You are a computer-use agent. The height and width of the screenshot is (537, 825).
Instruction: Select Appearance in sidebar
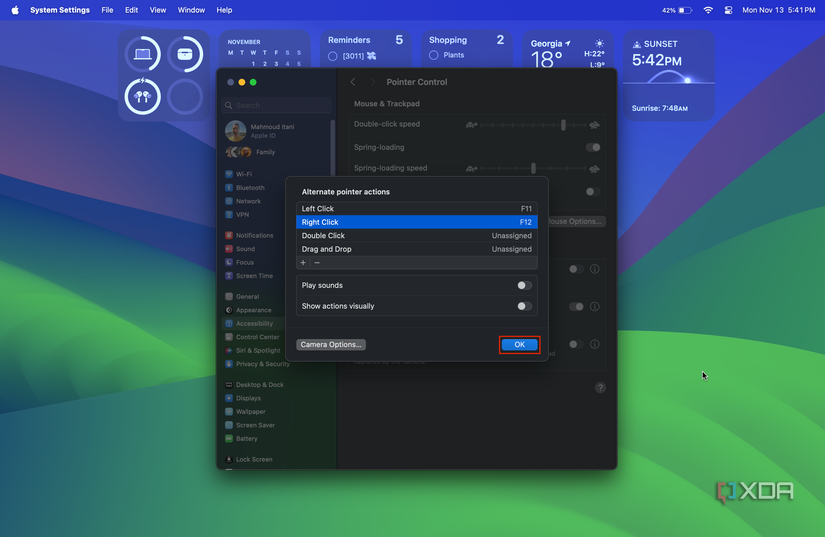[x=249, y=310]
